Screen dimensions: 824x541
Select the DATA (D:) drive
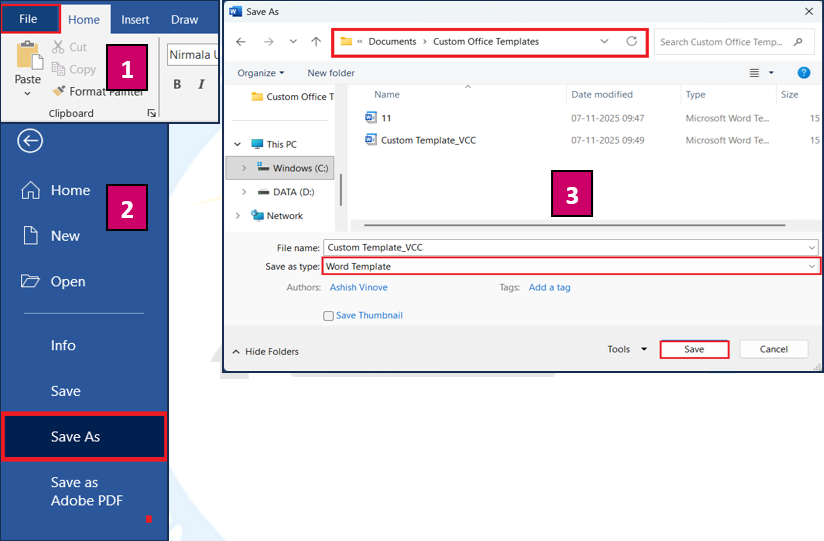(x=286, y=192)
